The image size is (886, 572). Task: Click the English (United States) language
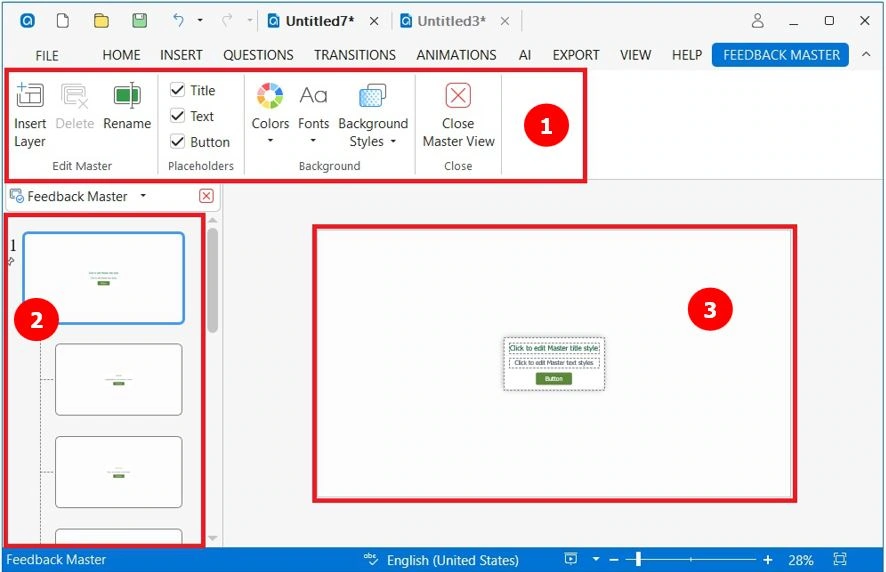(x=453, y=560)
